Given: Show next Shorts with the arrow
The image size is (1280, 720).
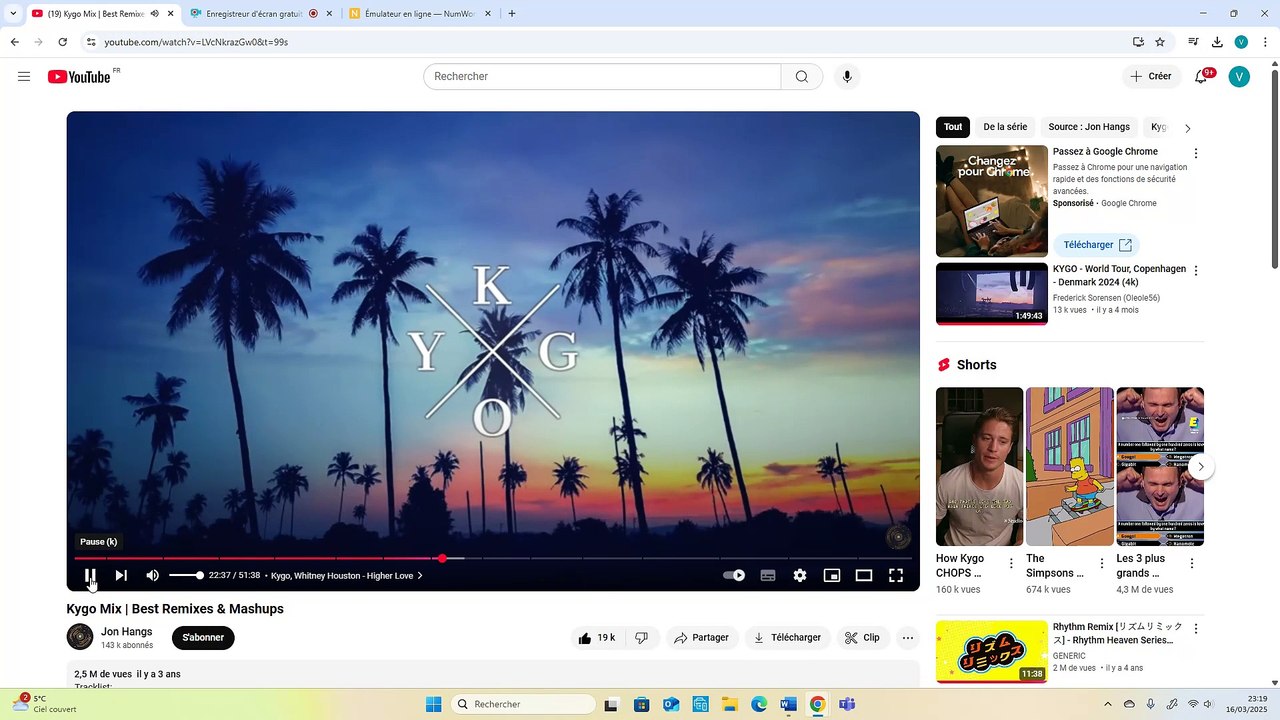Looking at the screenshot, I should 1201,466.
